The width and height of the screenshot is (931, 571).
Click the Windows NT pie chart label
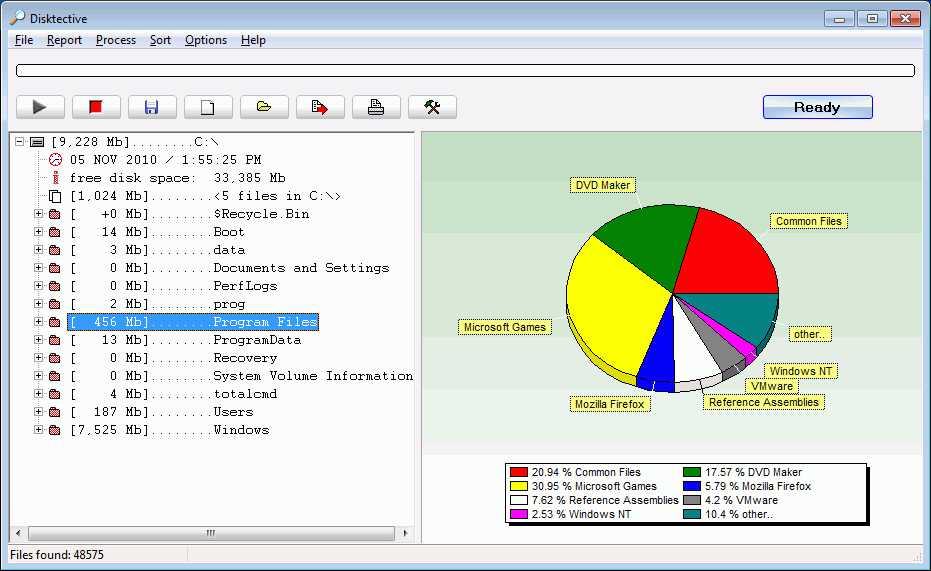click(801, 371)
